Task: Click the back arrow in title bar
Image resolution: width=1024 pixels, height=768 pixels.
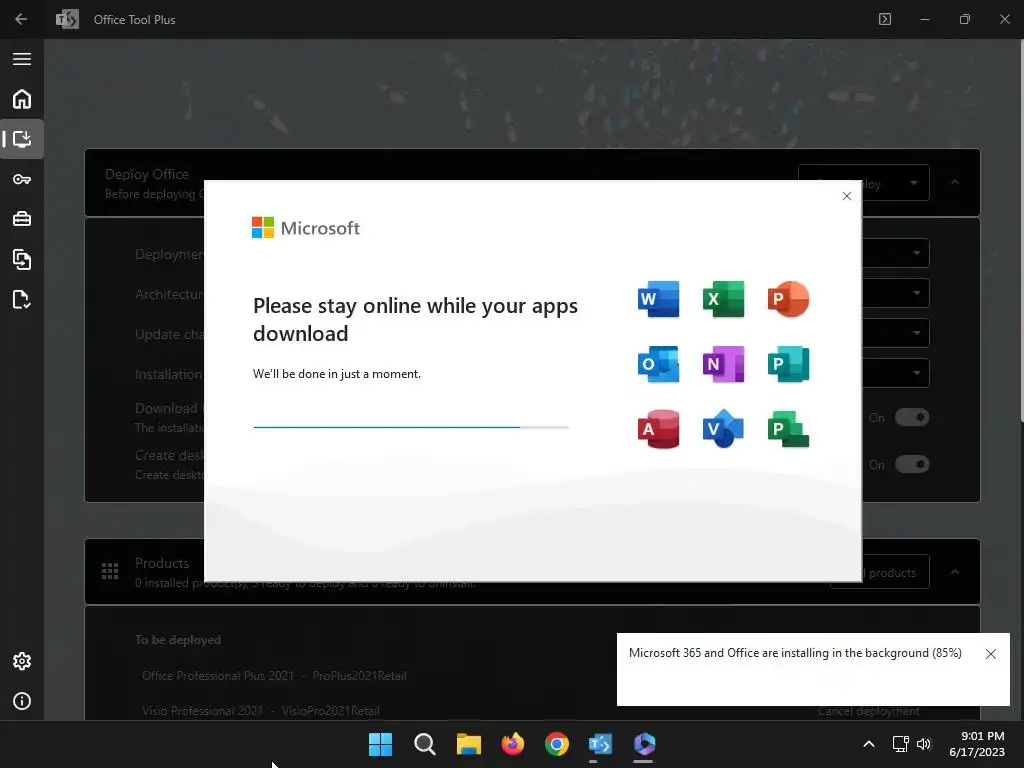Action: pyautogui.click(x=21, y=20)
